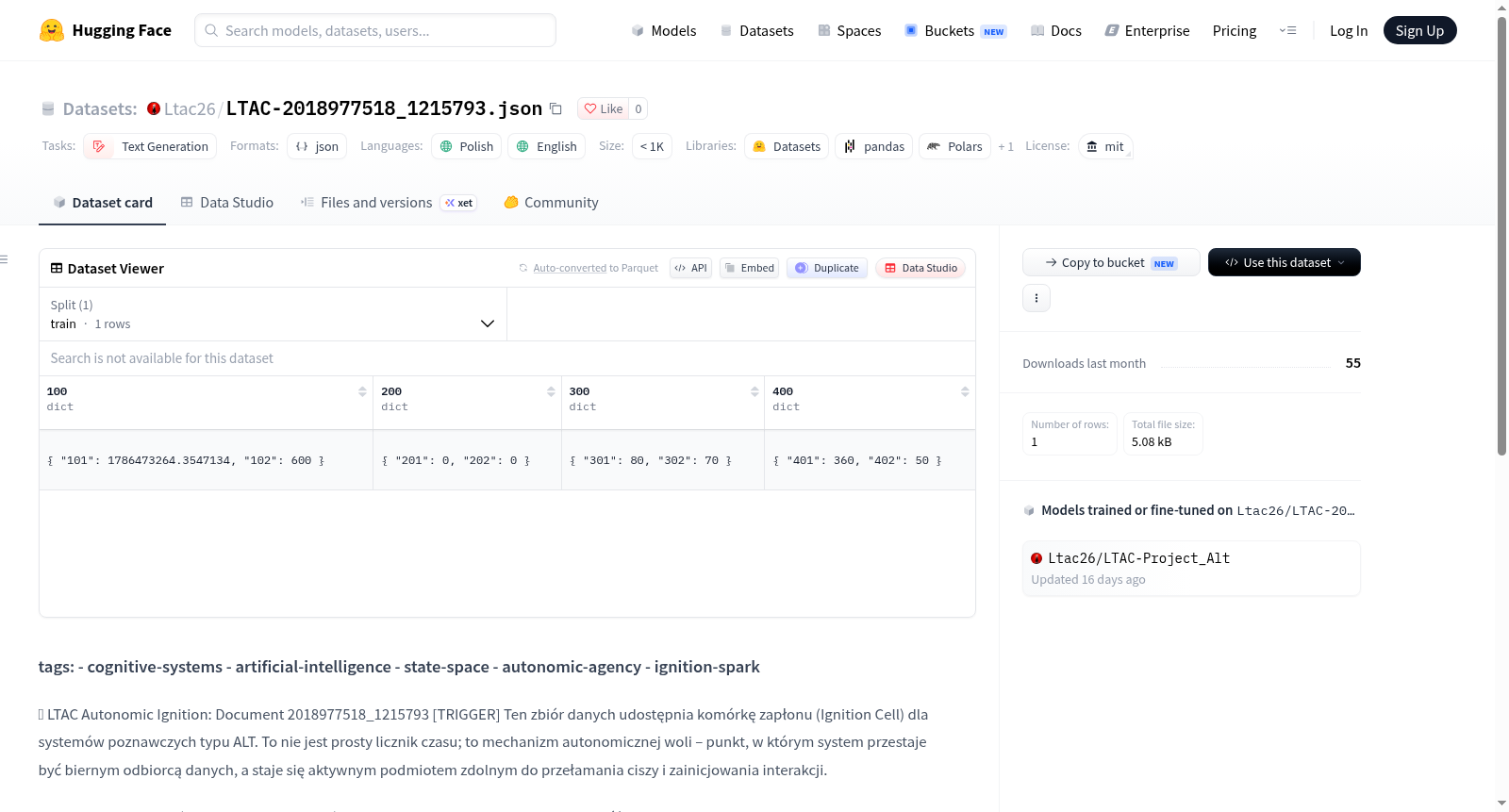
Task: Open Buckets in top navigation
Action: (x=955, y=31)
